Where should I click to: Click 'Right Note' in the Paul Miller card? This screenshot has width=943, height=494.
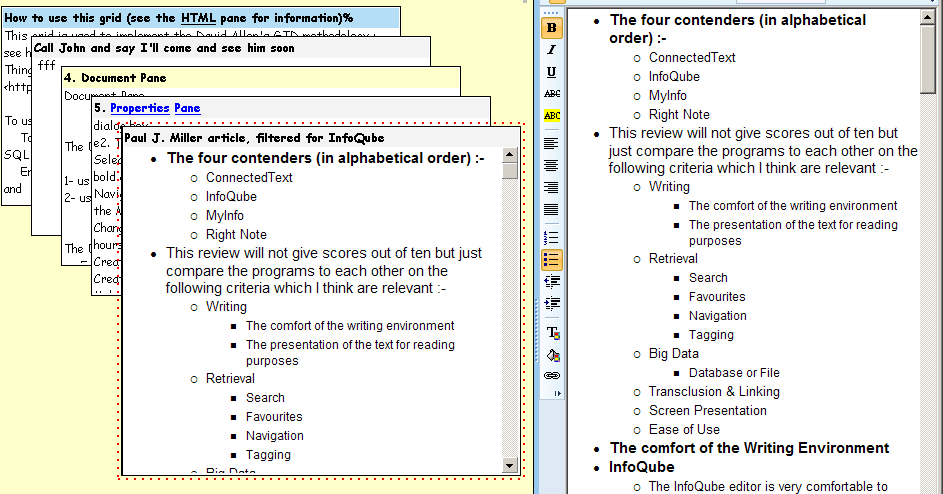(x=236, y=235)
